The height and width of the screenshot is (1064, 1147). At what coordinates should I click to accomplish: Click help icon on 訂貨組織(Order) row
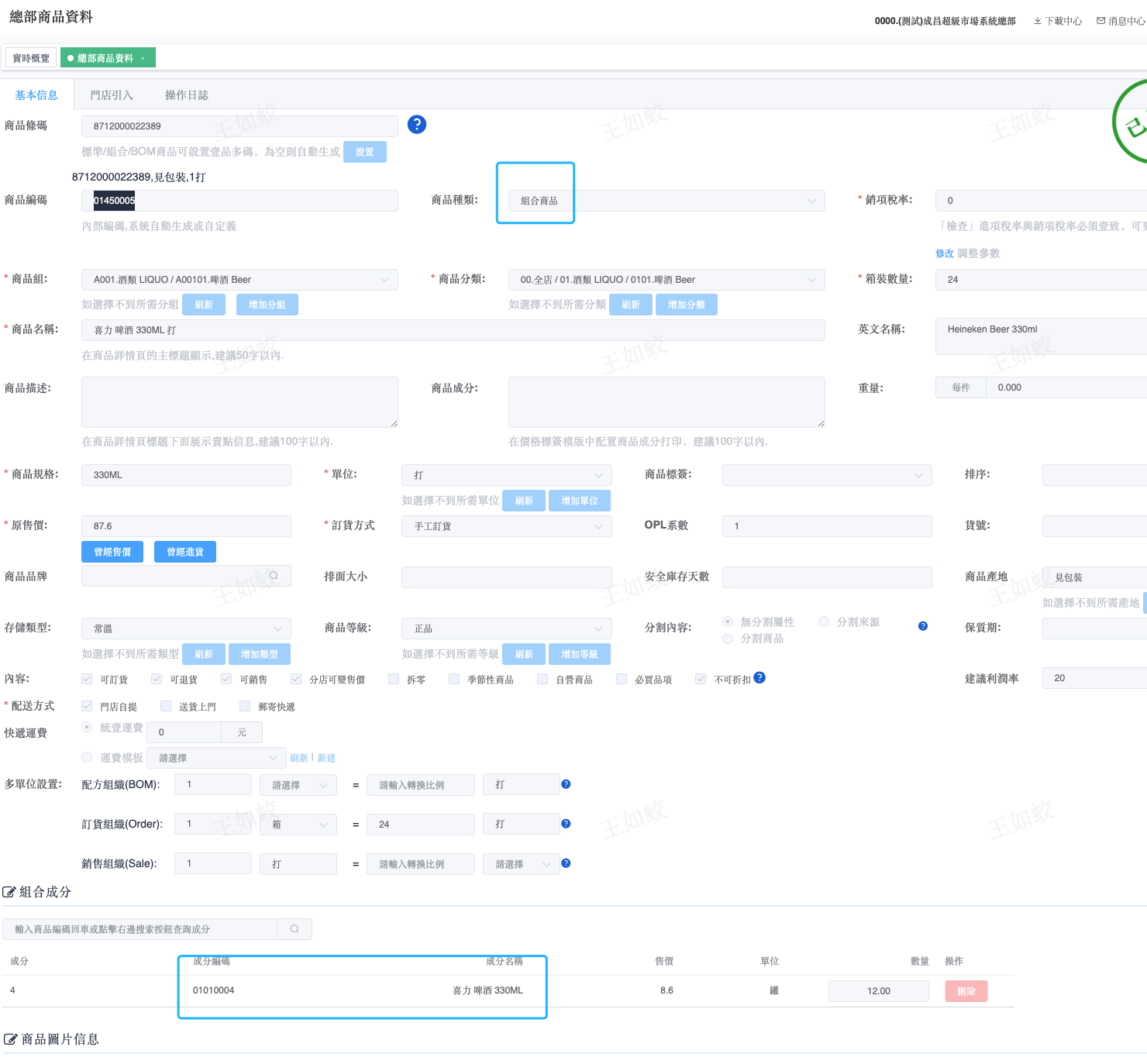pyautogui.click(x=566, y=824)
